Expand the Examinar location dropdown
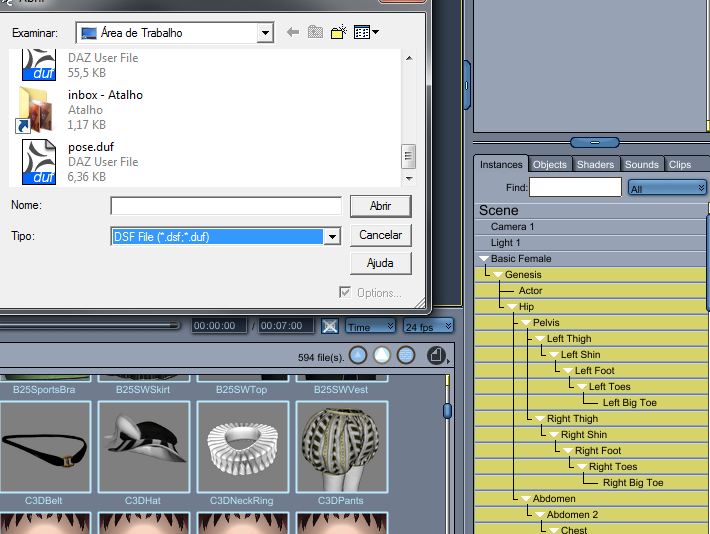The height and width of the screenshot is (534, 710). (265, 33)
